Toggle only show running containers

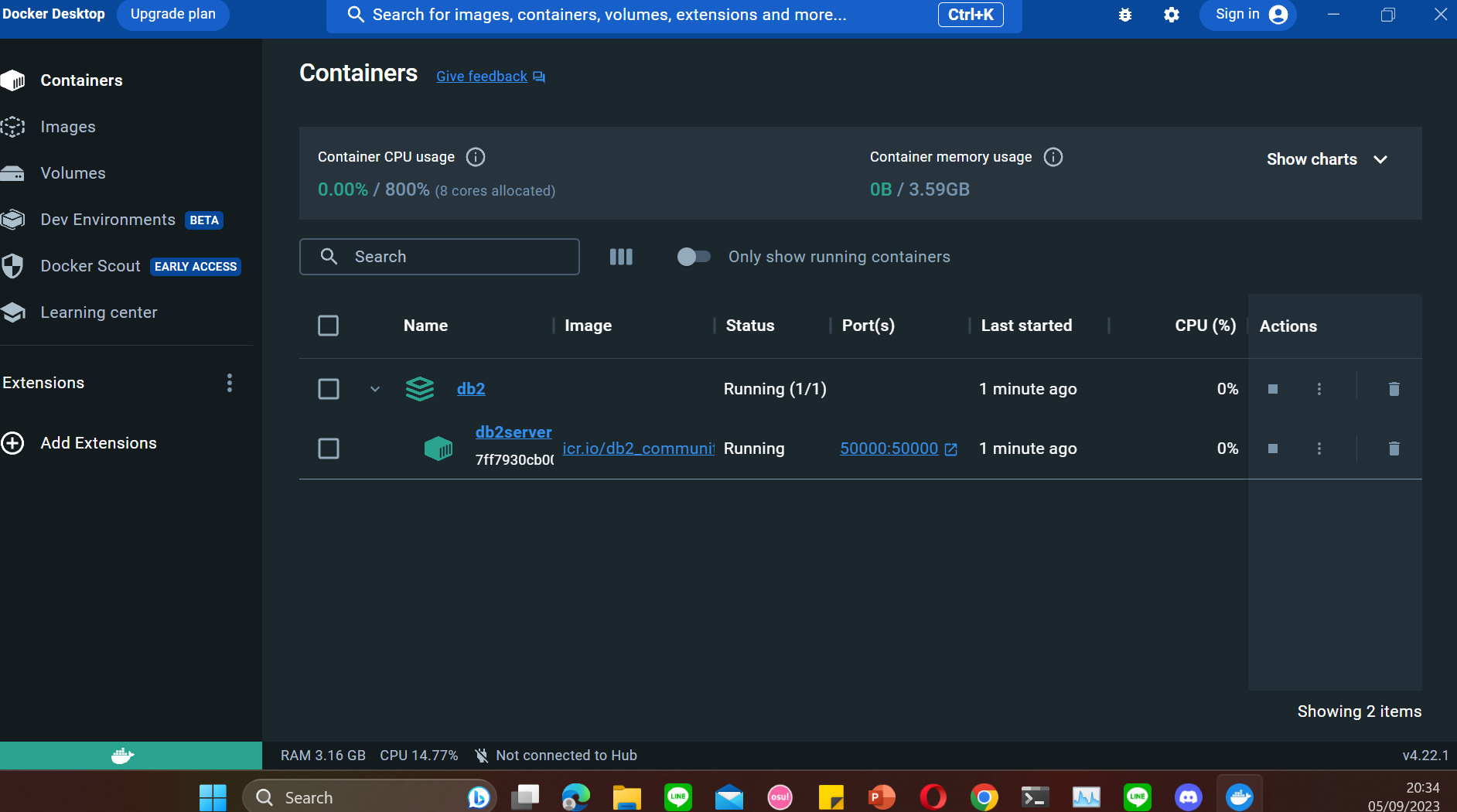(x=694, y=257)
